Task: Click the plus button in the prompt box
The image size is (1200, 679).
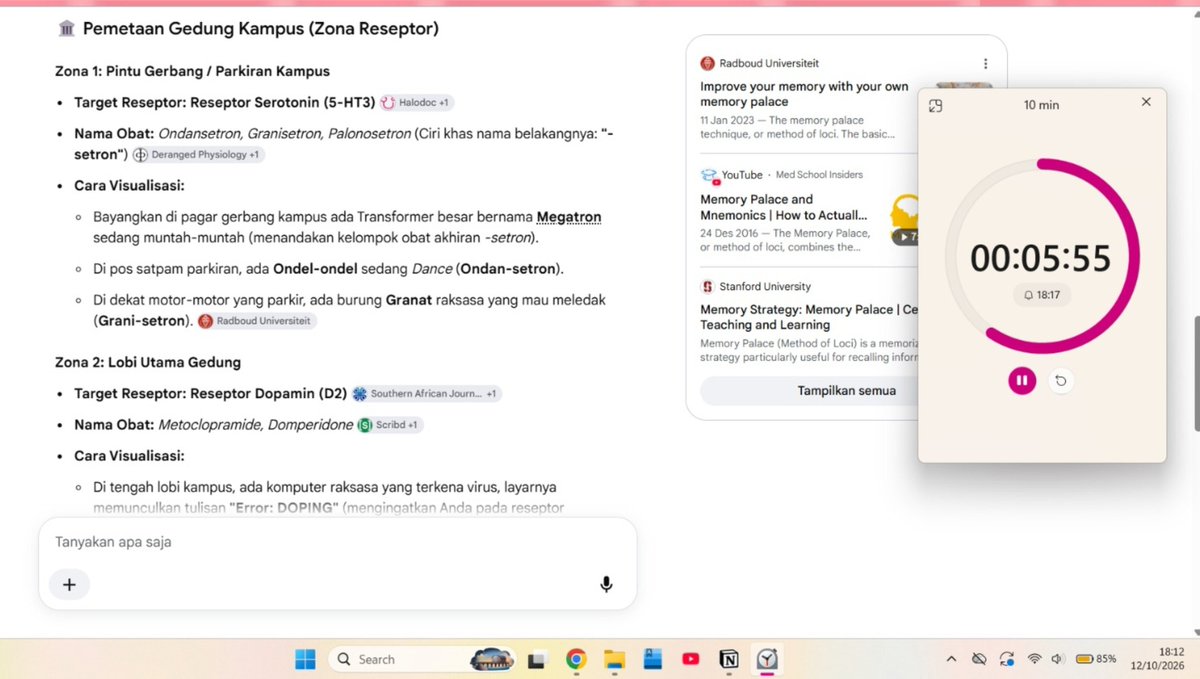Action: [x=69, y=585]
